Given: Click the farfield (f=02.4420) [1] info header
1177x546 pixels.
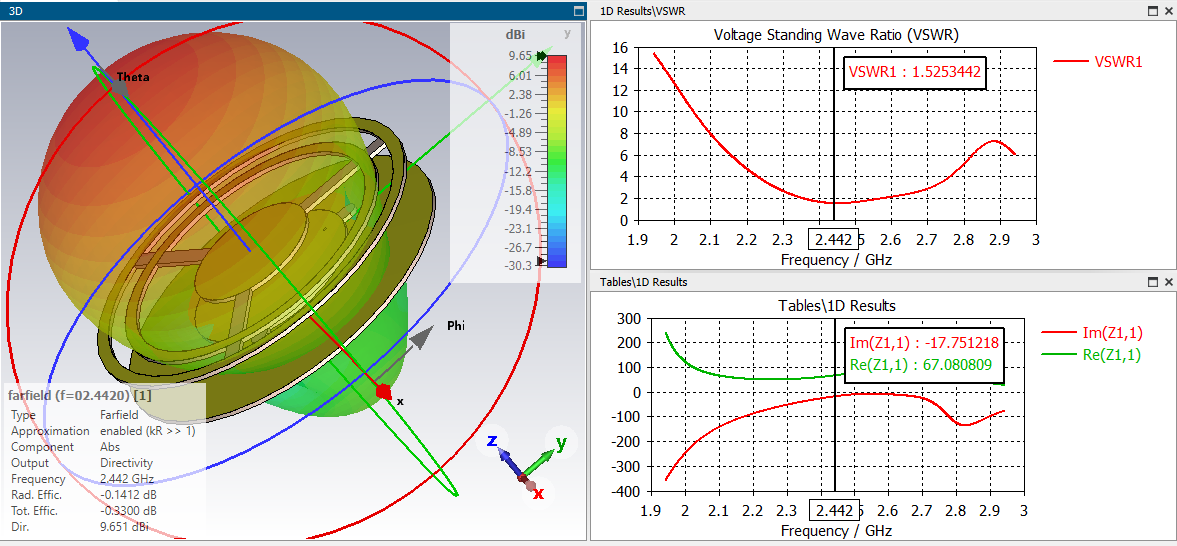Looking at the screenshot, I should click(80, 395).
